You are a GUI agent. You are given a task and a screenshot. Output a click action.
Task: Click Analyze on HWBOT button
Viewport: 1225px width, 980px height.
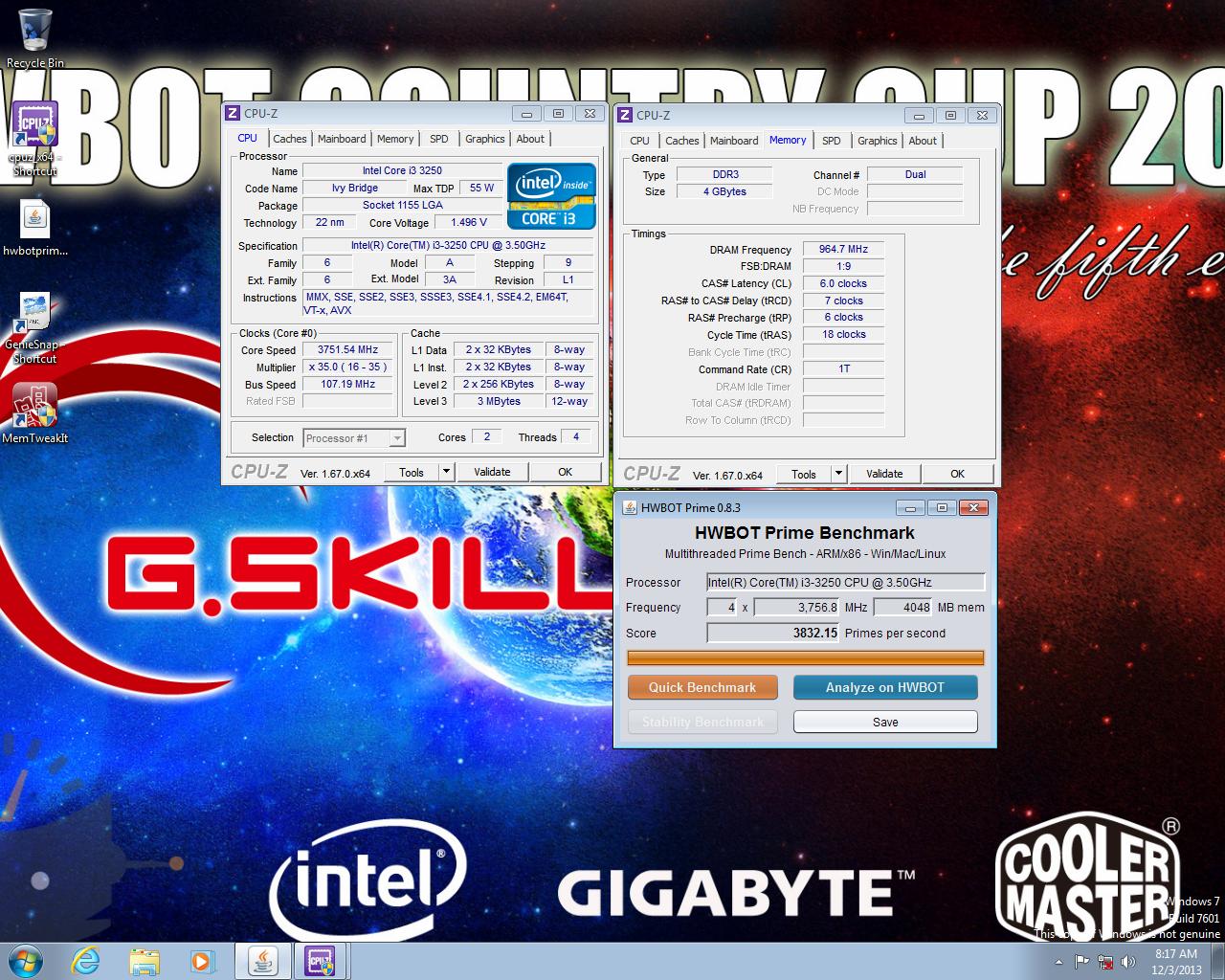coord(885,687)
